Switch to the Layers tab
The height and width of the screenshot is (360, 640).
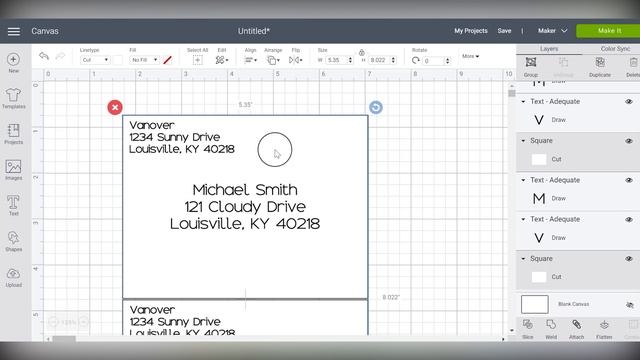point(549,49)
